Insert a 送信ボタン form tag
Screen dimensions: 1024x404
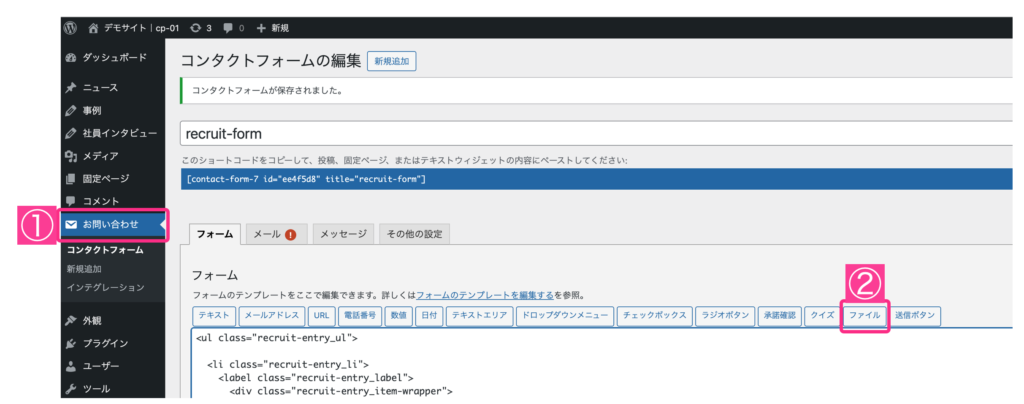point(915,316)
